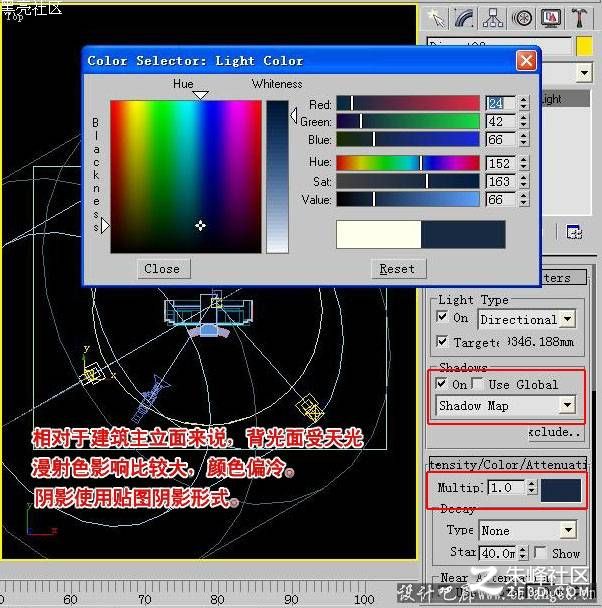Click the Red value input field
Image resolution: width=602 pixels, height=608 pixels.
click(500, 103)
